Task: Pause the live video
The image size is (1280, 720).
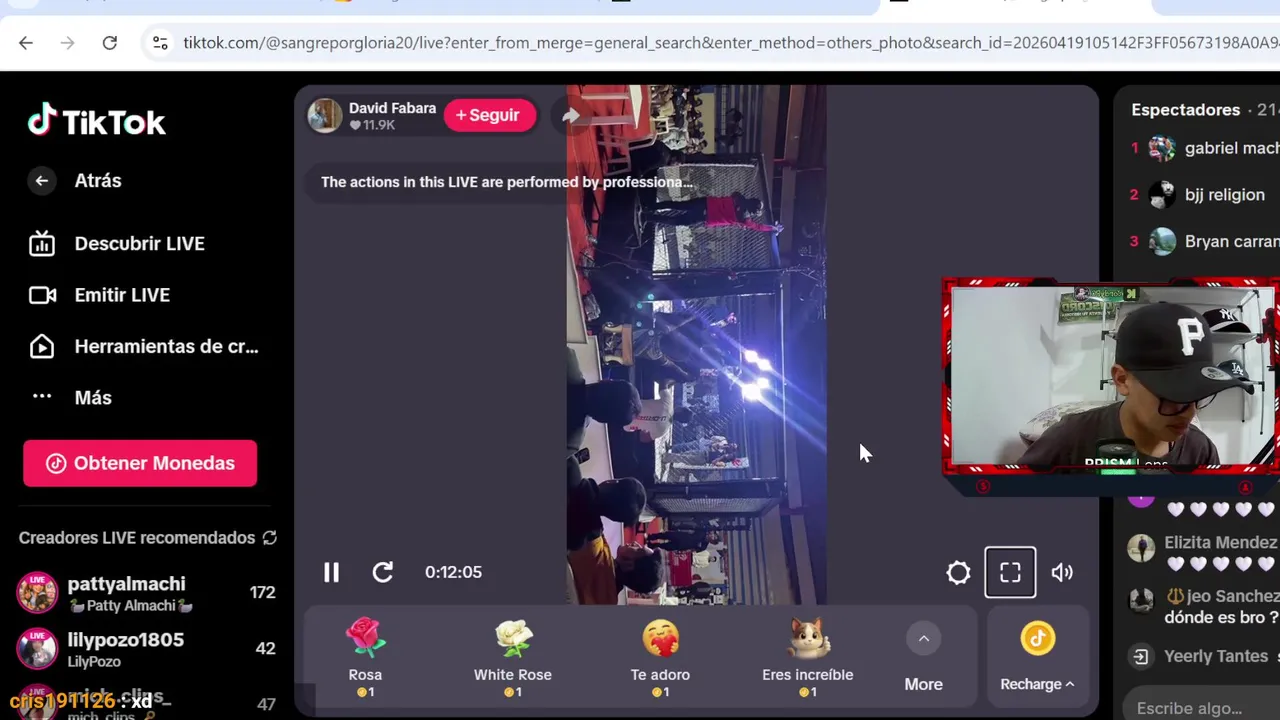Action: [x=331, y=572]
